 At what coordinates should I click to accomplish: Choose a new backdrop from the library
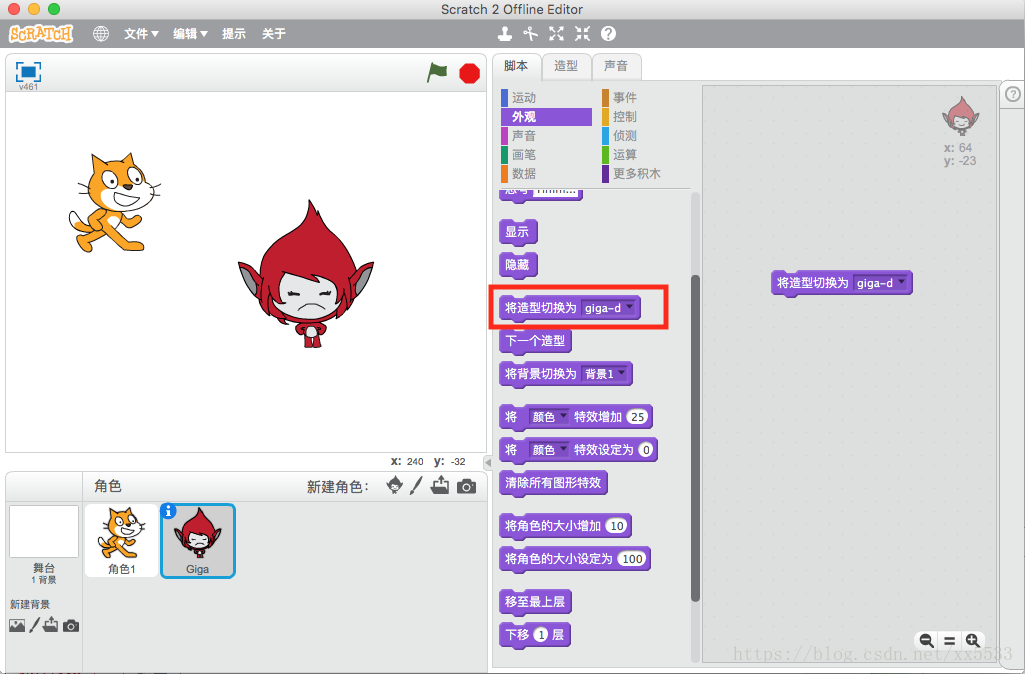(x=17, y=626)
